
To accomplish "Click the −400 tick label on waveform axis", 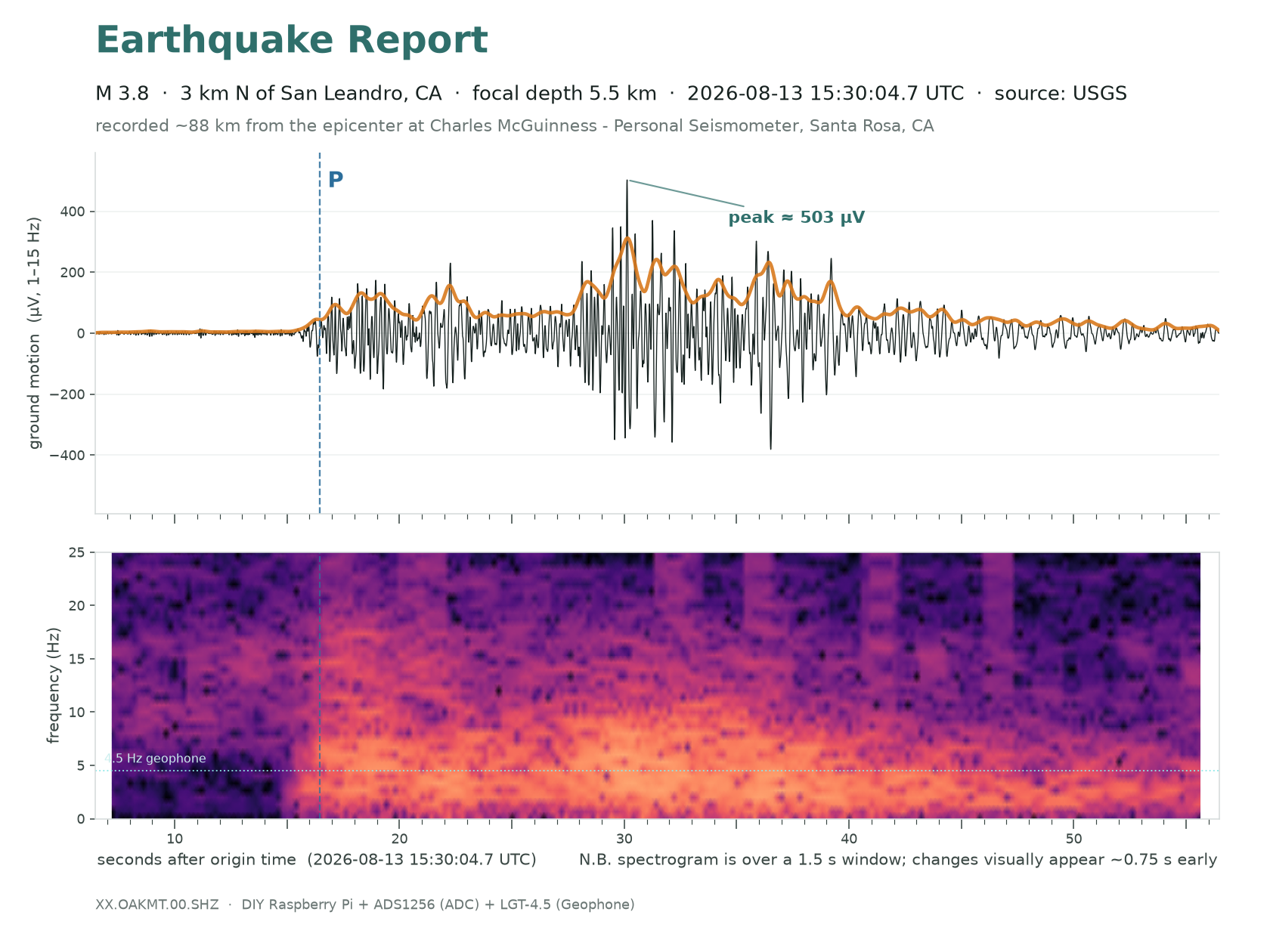I will click(68, 455).
